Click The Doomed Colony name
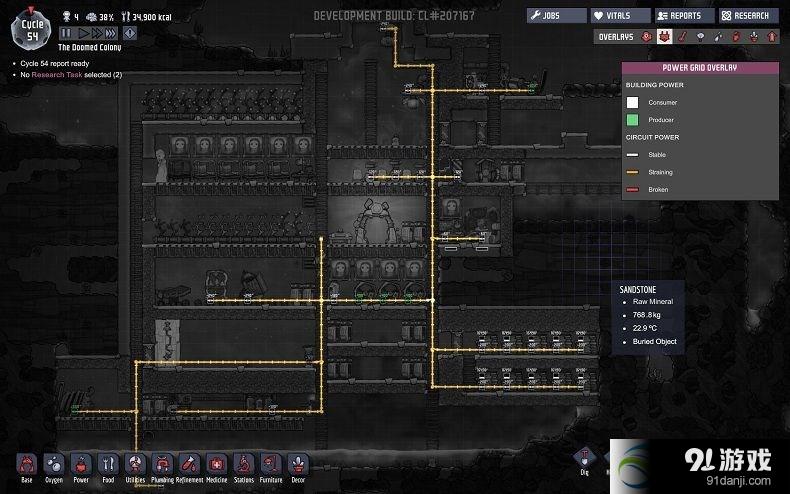 click(90, 47)
